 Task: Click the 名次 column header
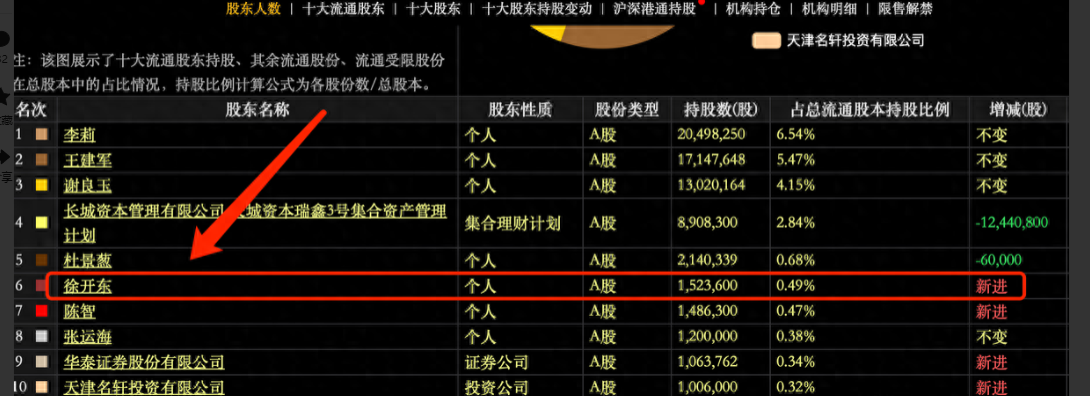coord(31,109)
